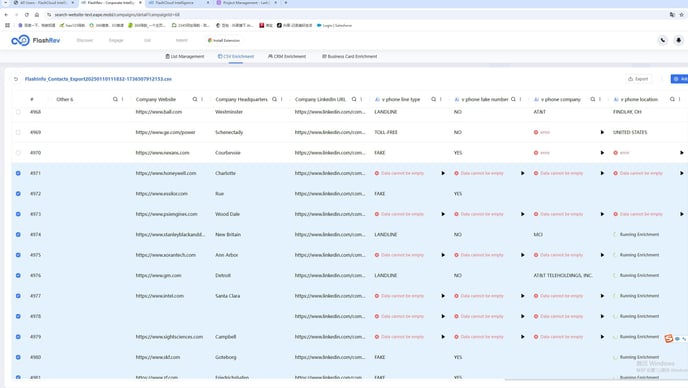Switch to the CSV Enrichment tab
This screenshot has width=688, height=388.
point(236,57)
